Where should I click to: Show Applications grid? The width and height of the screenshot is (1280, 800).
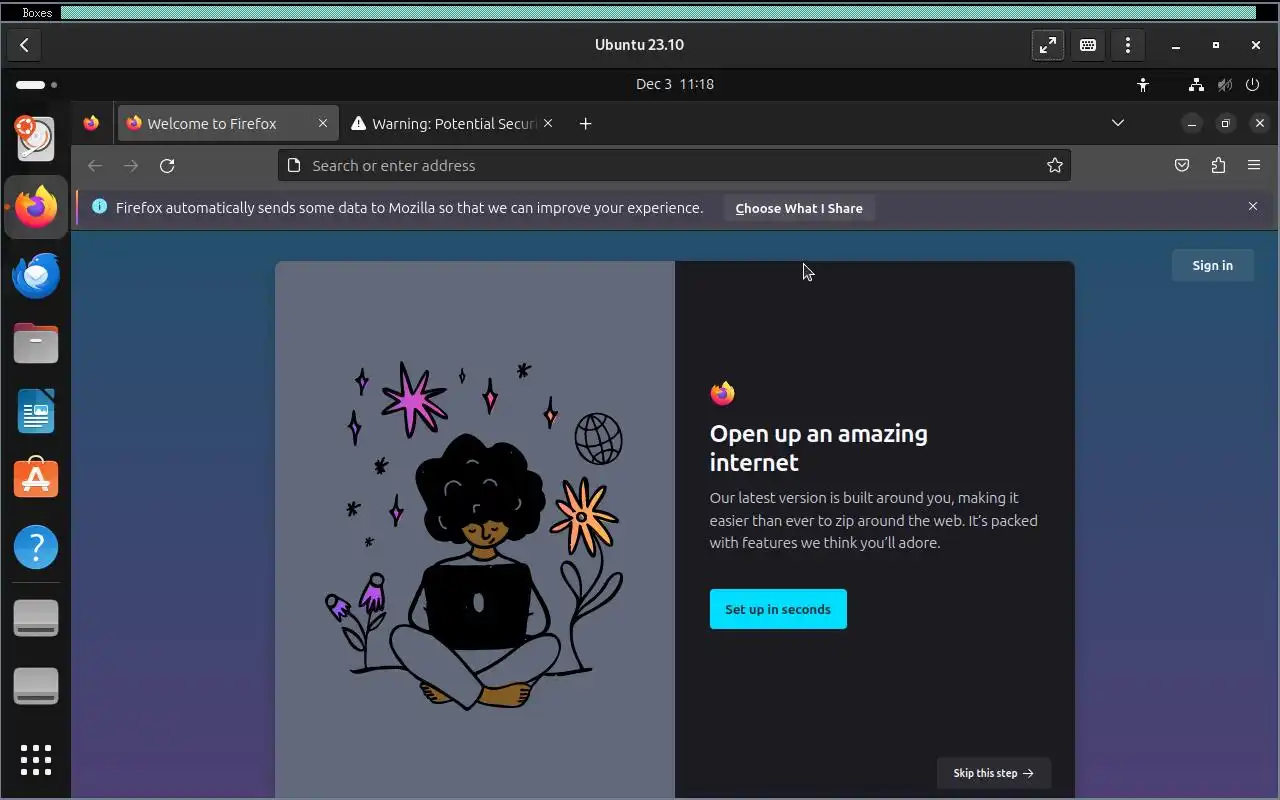(x=36, y=759)
